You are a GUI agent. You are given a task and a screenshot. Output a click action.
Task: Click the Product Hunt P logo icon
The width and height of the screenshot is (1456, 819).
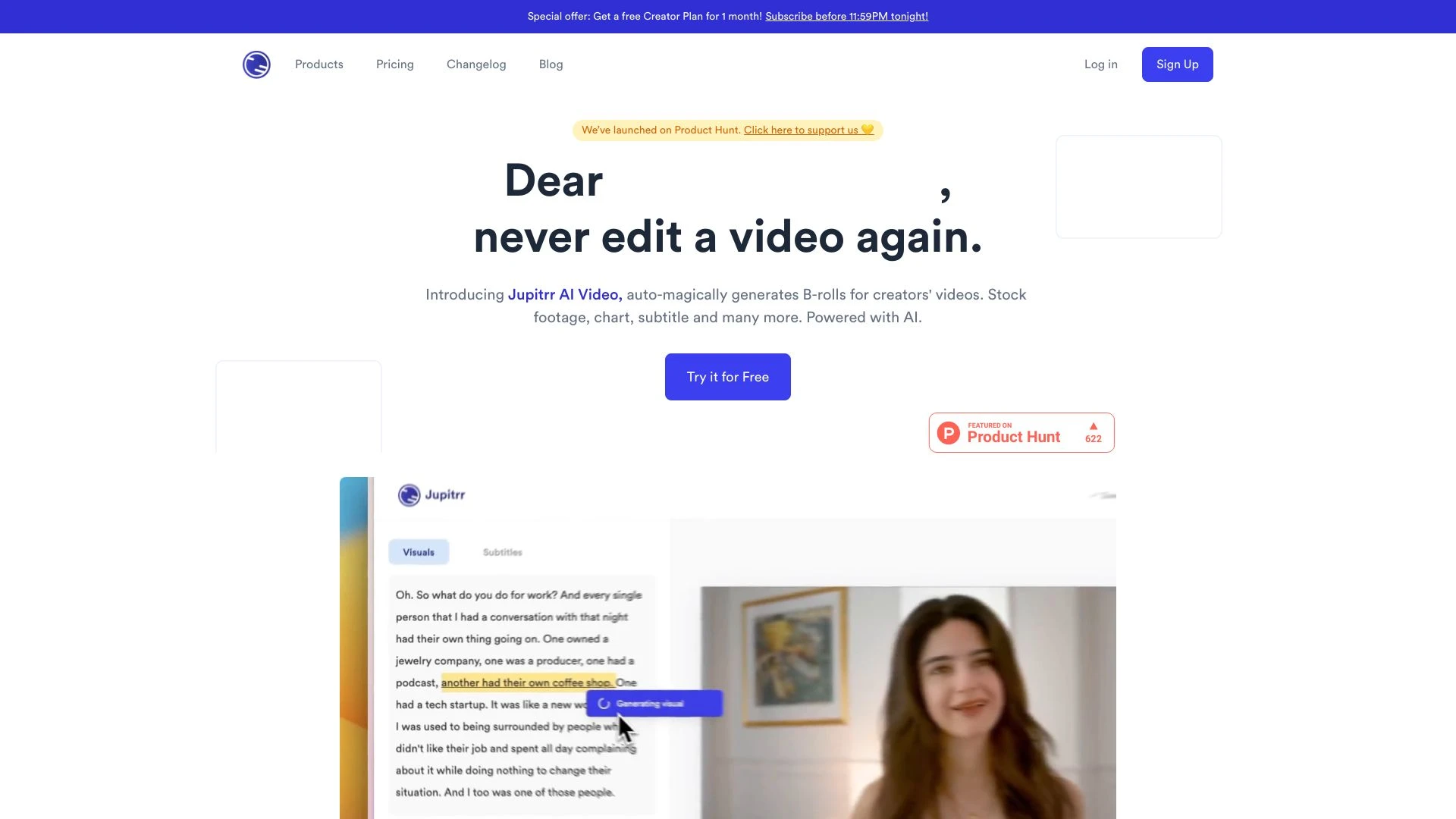(x=948, y=432)
